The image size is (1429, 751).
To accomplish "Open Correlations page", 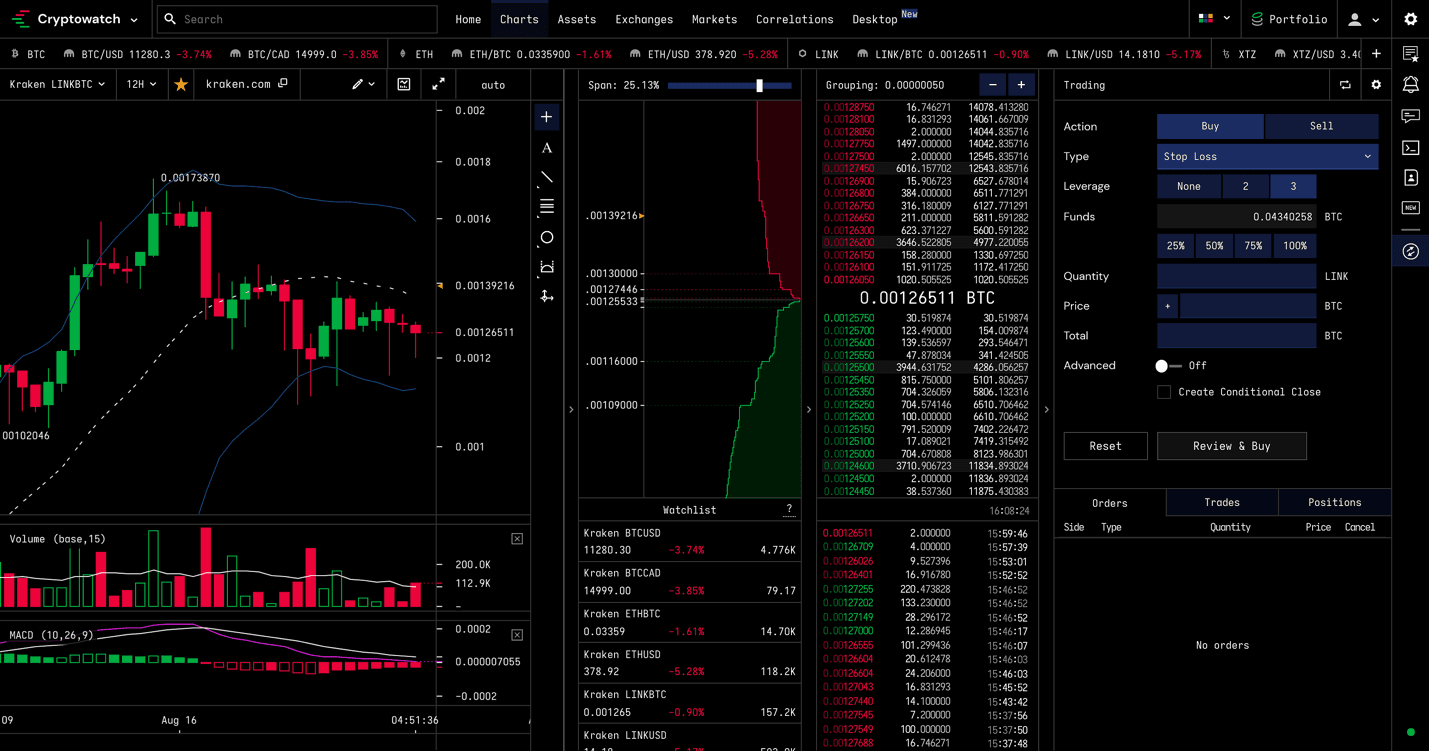I will (x=795, y=19).
